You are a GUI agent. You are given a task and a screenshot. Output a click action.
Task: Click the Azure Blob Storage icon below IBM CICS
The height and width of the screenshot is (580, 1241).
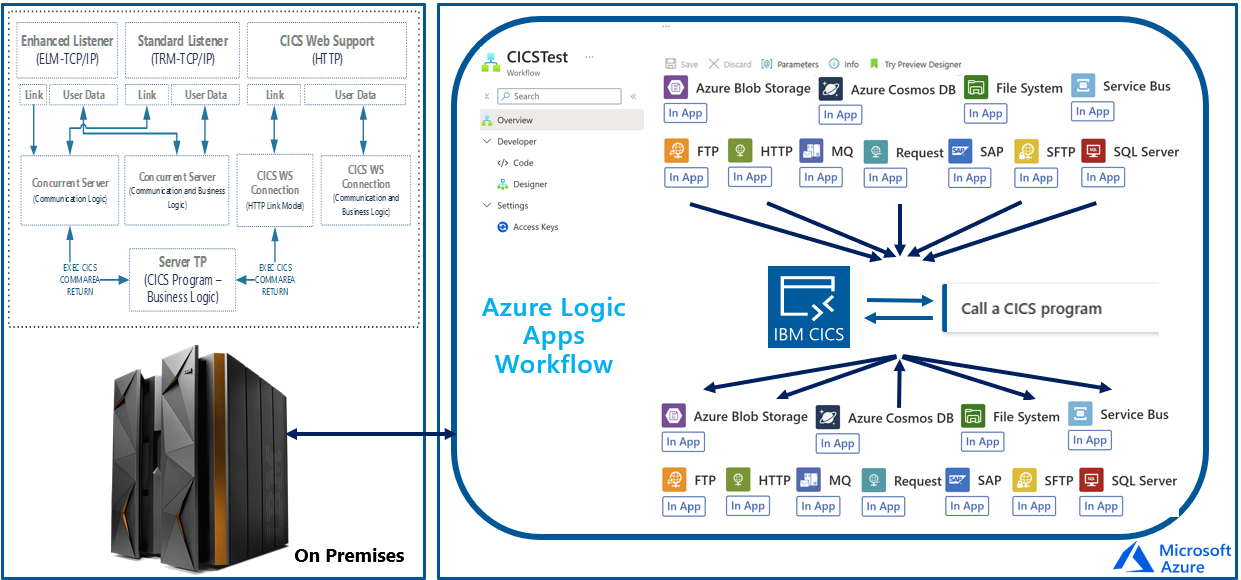pos(673,416)
